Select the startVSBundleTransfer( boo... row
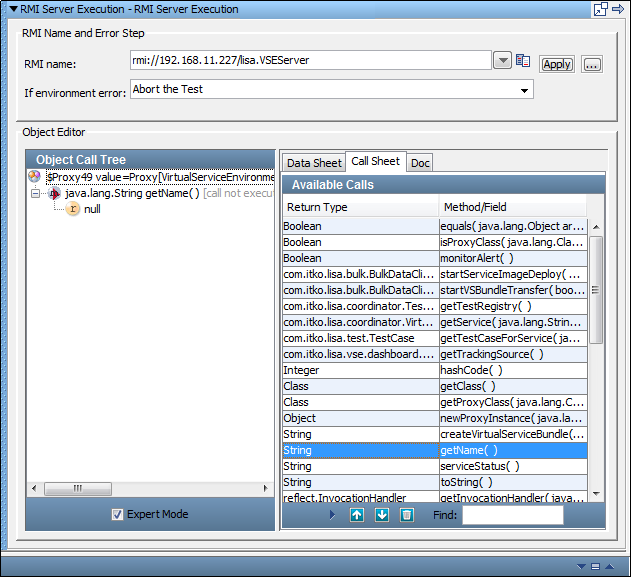The height and width of the screenshot is (577, 631). pos(435,290)
